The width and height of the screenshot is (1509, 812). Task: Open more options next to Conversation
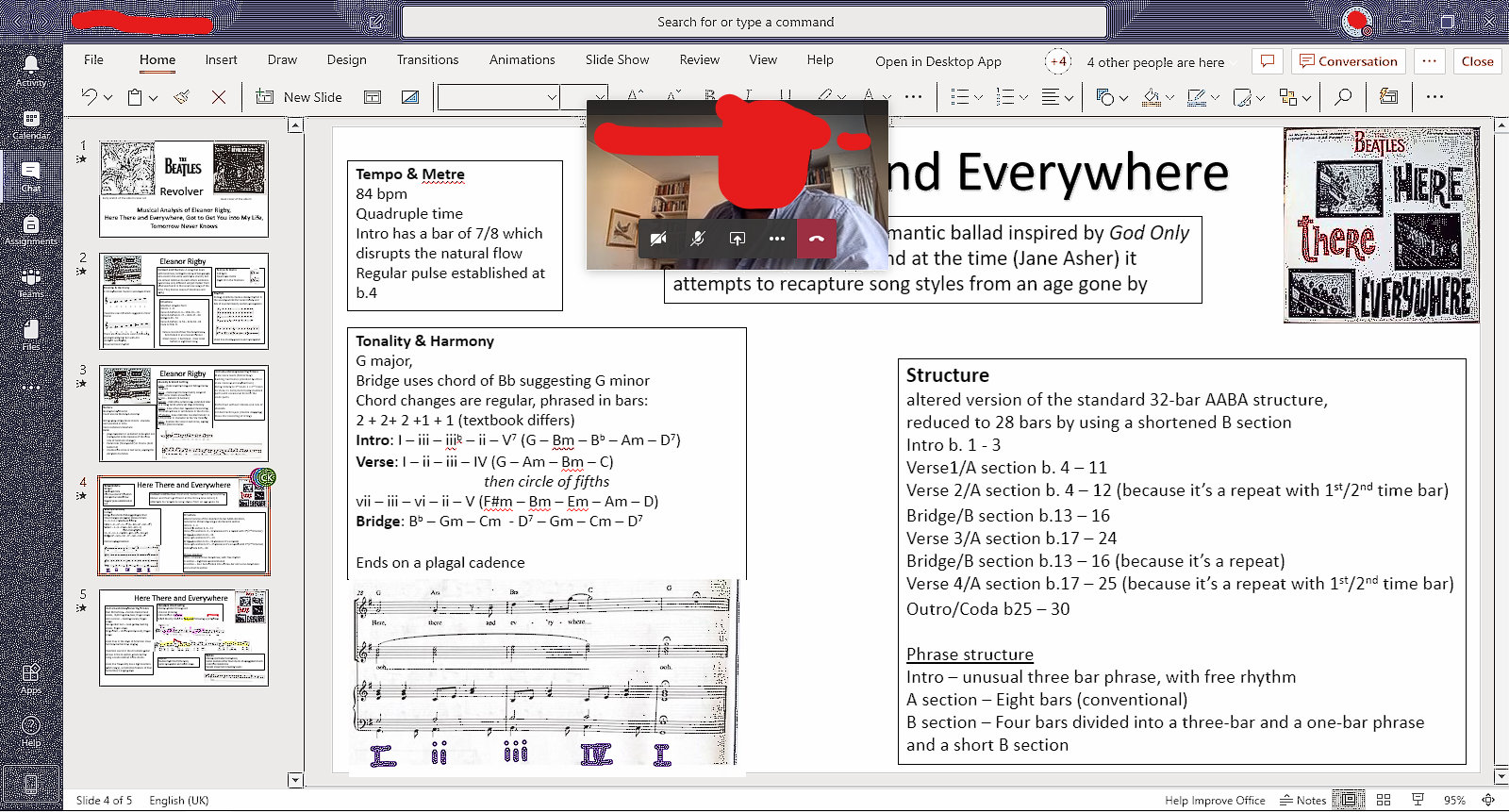[1430, 61]
